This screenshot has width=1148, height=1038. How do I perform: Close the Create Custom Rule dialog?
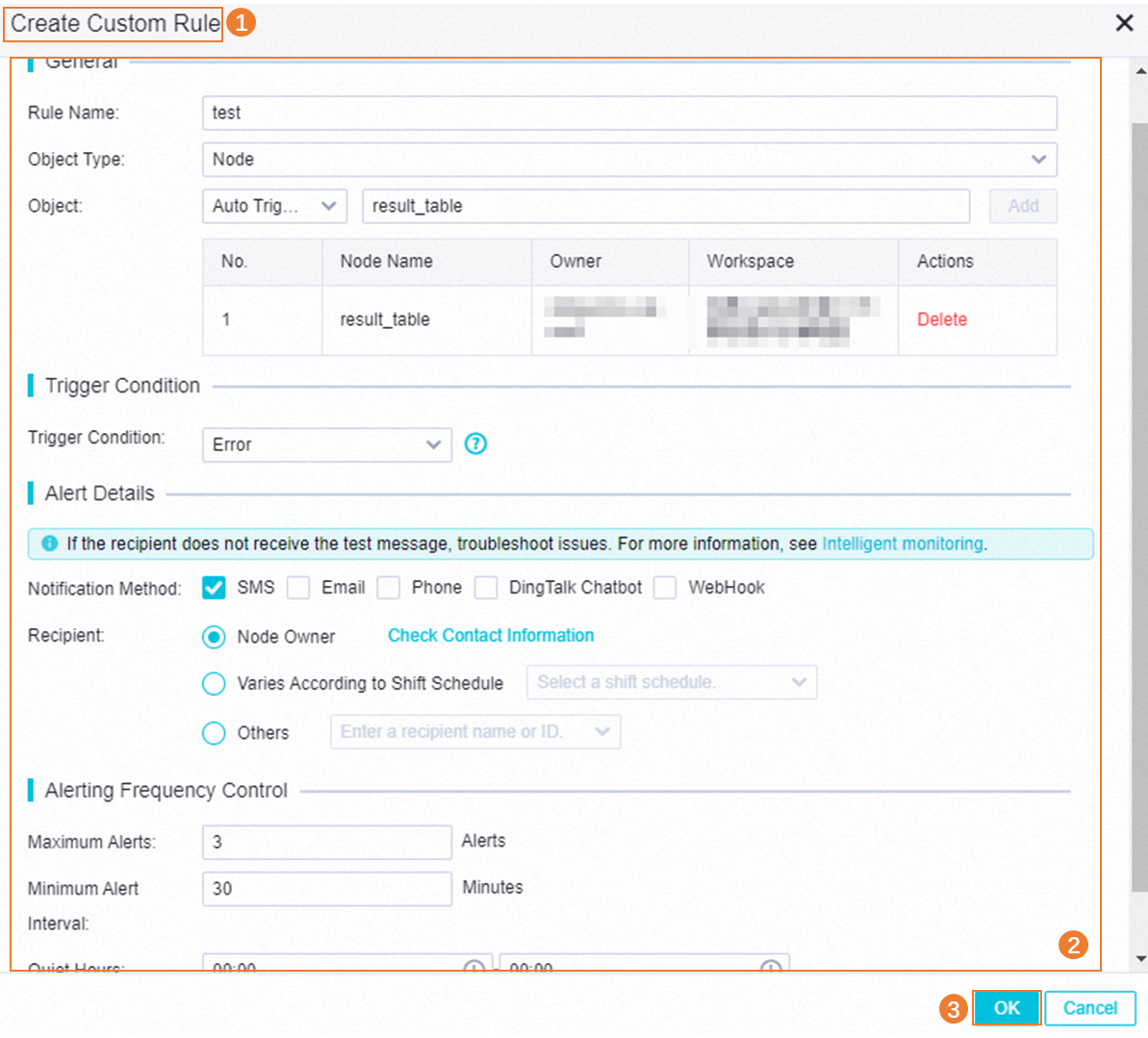click(x=1124, y=23)
